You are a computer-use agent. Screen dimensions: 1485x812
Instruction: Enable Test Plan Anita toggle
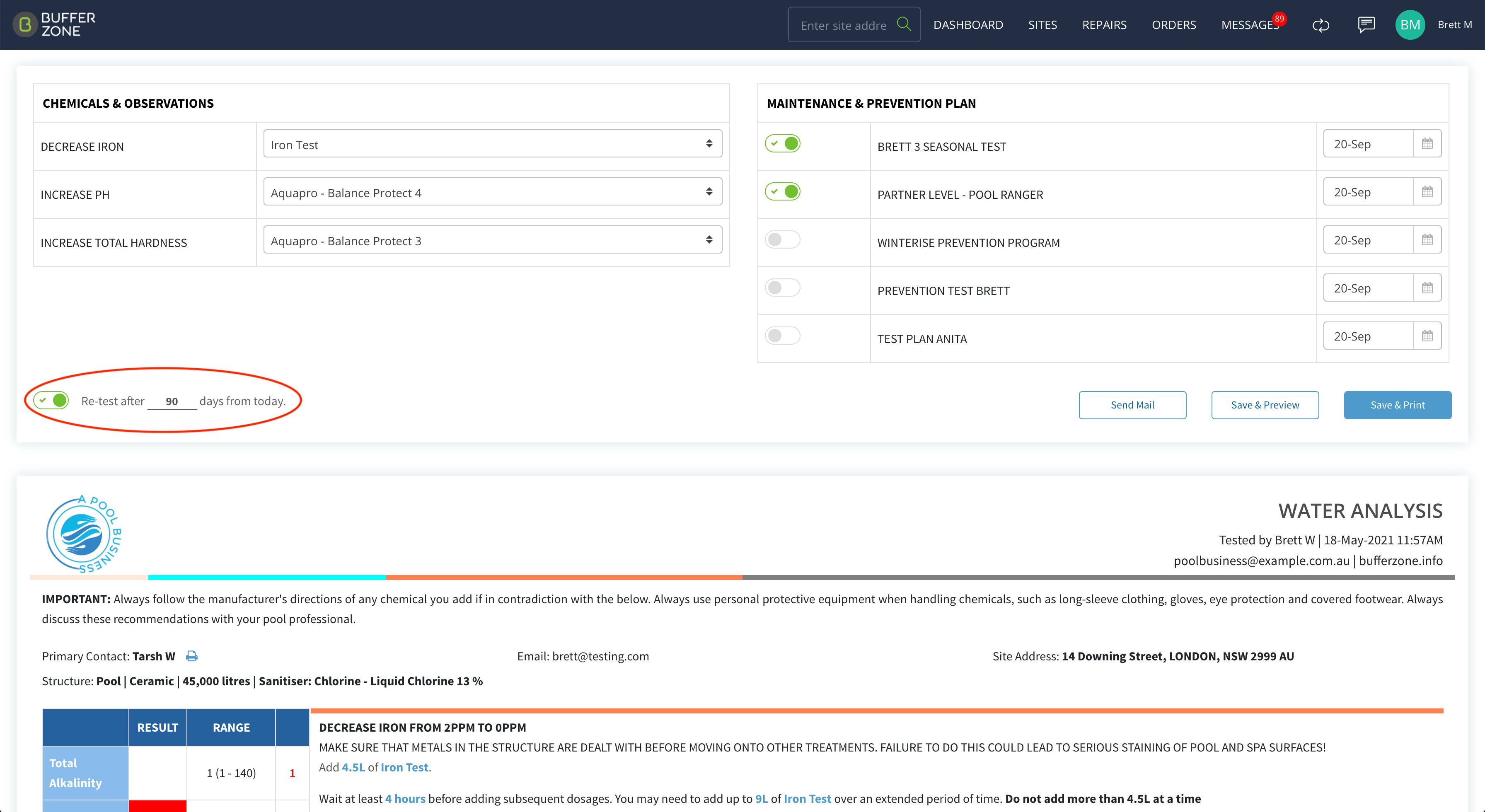[x=782, y=336]
